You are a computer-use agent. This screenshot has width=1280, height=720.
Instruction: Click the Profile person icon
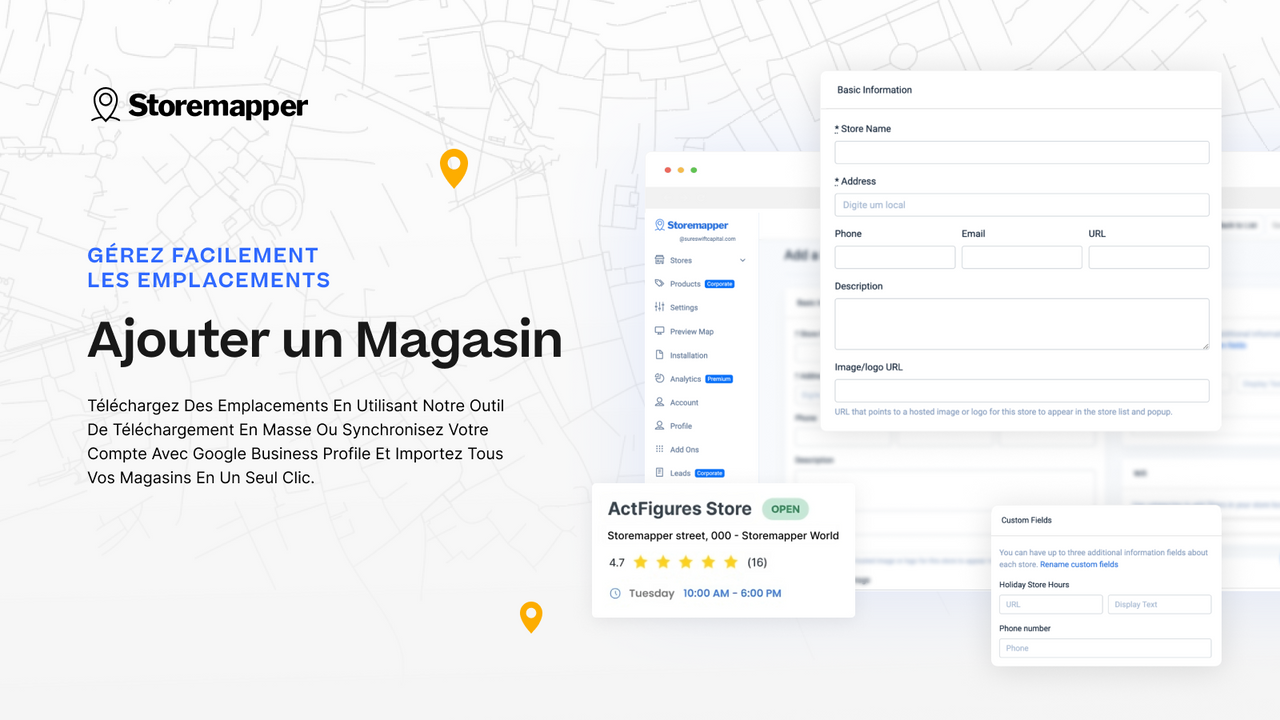[660, 426]
